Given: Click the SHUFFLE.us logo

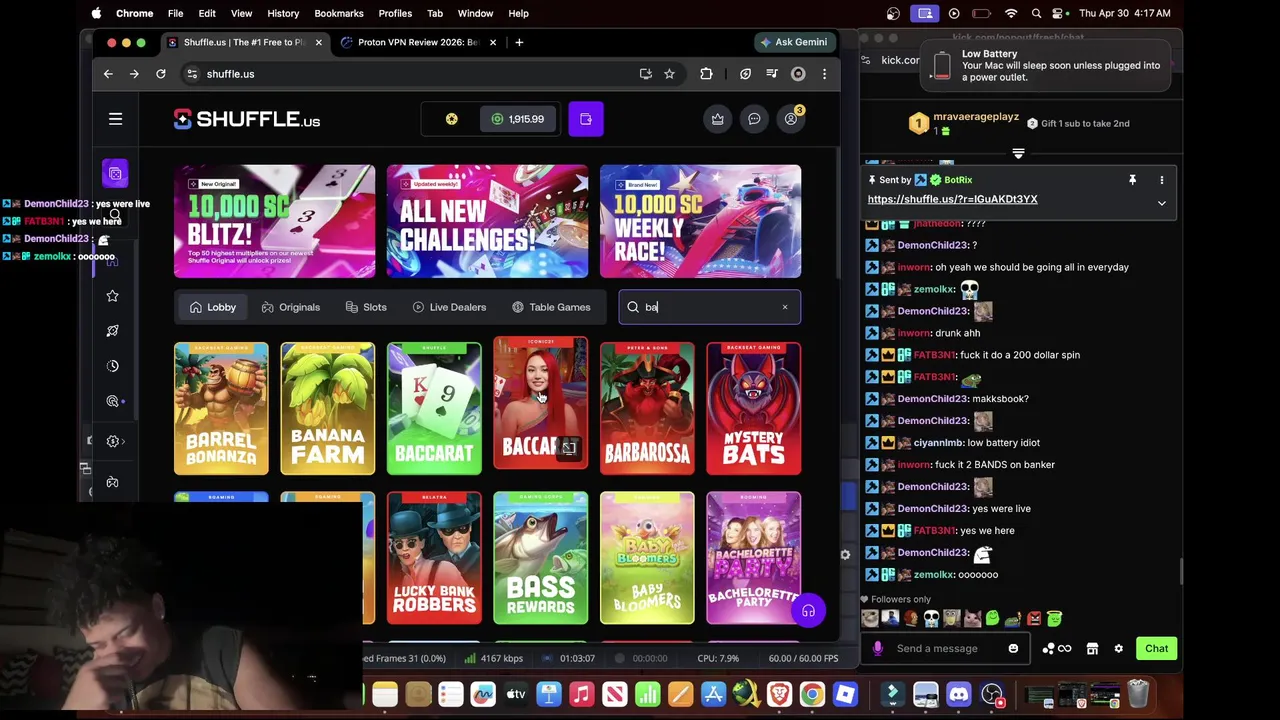Looking at the screenshot, I should pos(247,119).
